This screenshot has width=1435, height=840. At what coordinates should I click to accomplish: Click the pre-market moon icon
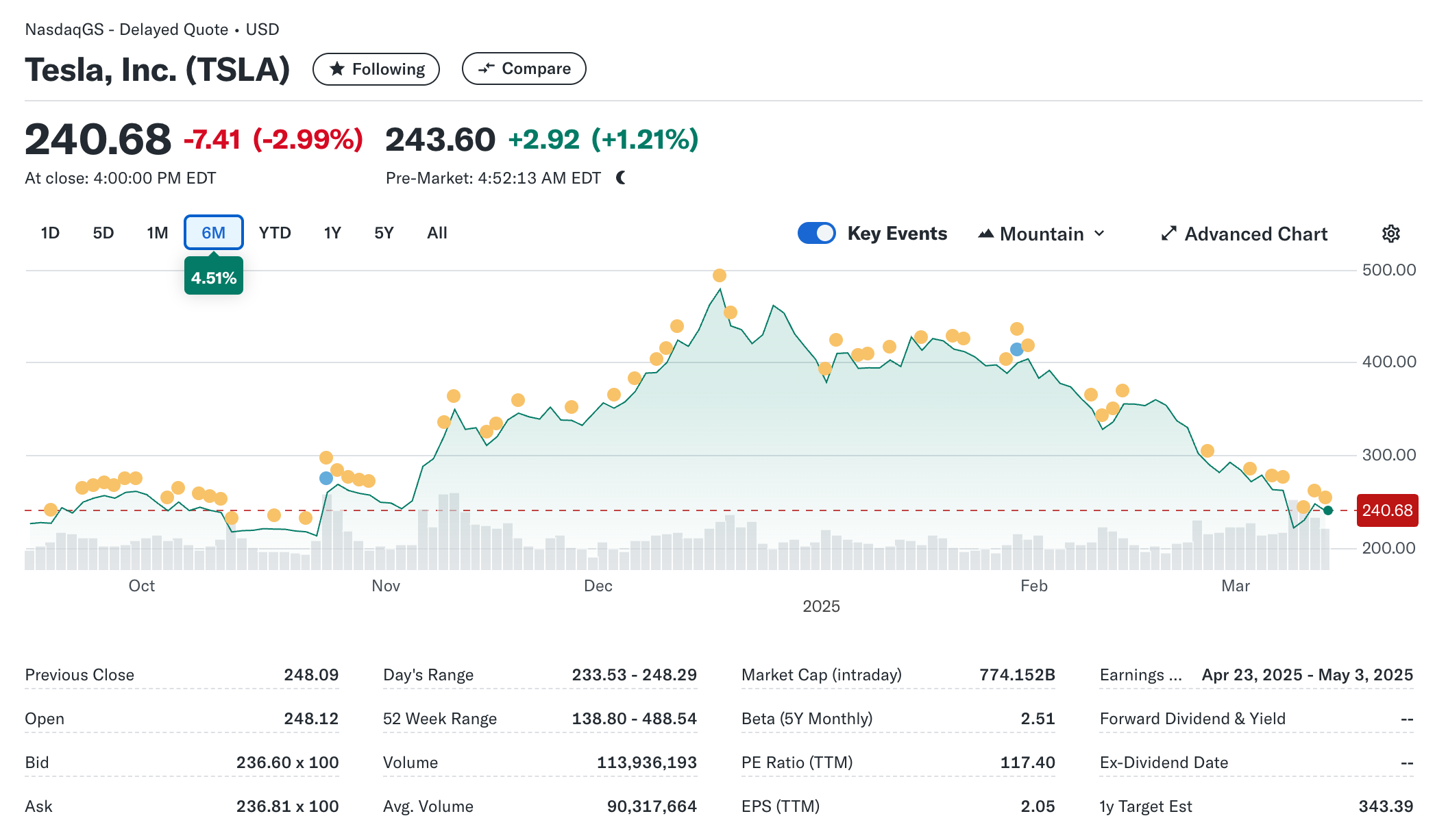621,178
